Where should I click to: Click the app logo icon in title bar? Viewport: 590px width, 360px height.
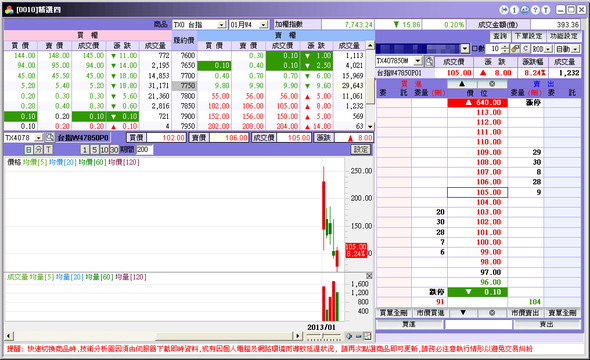tap(9, 10)
